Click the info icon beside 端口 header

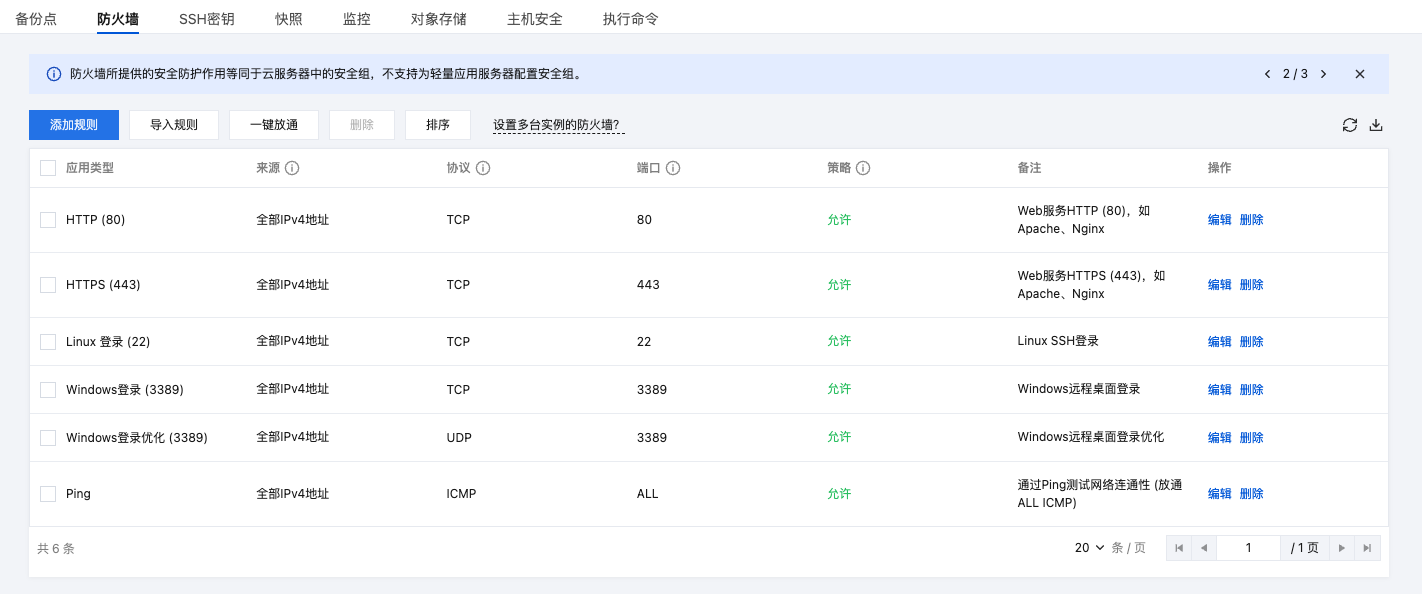tap(673, 168)
